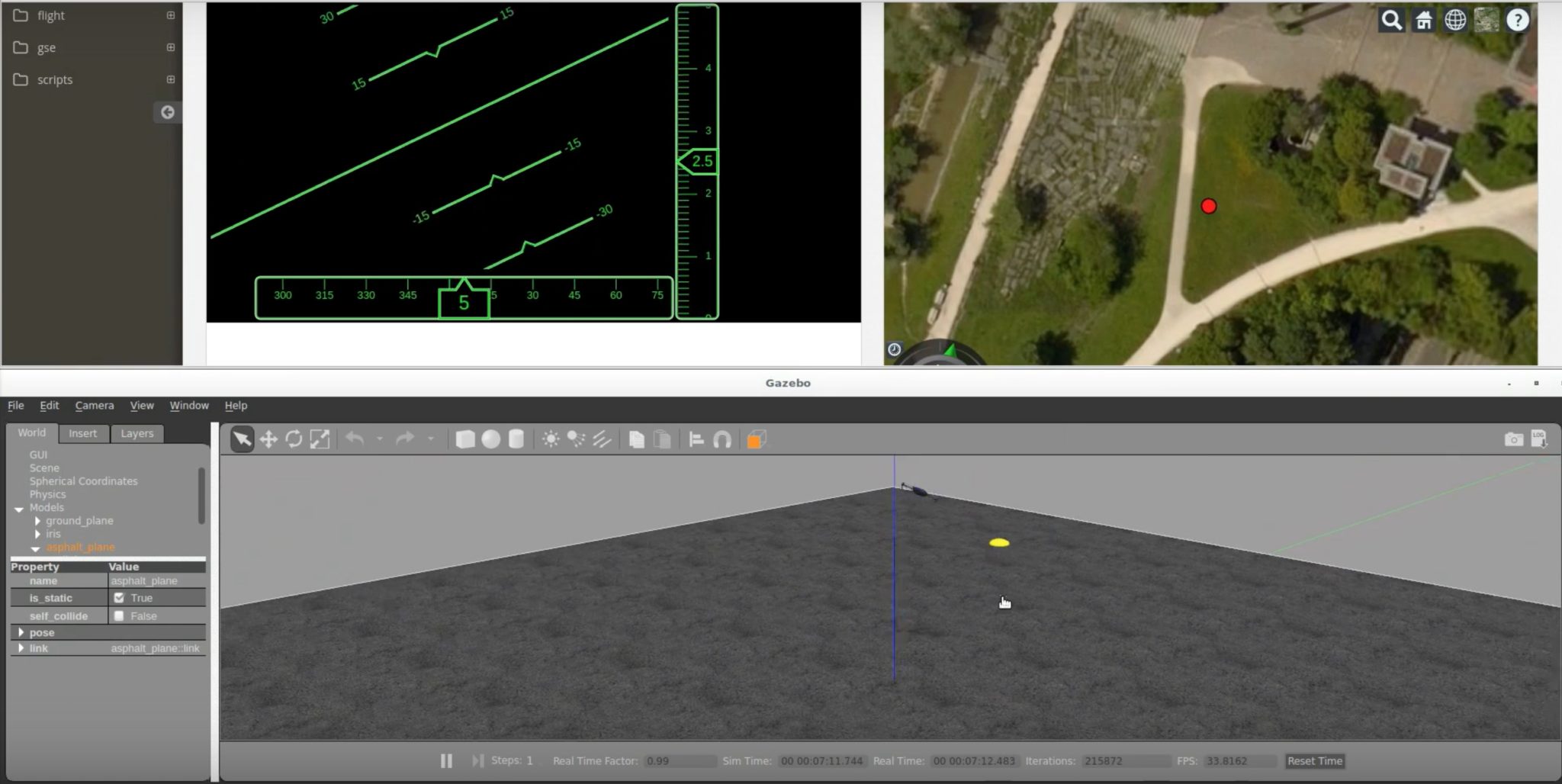Open the globe view on the map panel
Viewport: 1562px width, 784px height.
click(1454, 21)
